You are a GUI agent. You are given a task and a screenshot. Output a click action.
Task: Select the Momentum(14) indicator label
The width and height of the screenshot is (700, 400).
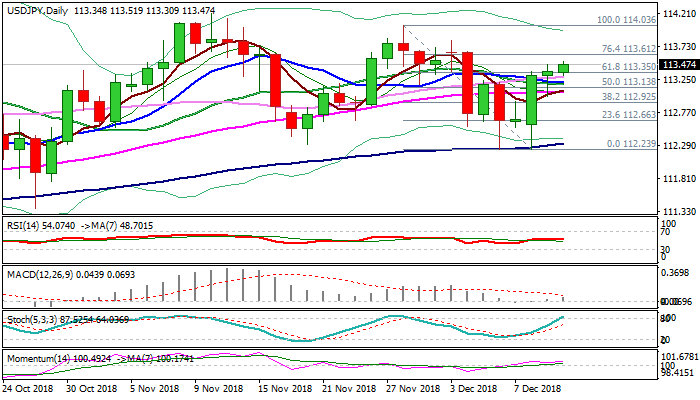click(x=36, y=357)
